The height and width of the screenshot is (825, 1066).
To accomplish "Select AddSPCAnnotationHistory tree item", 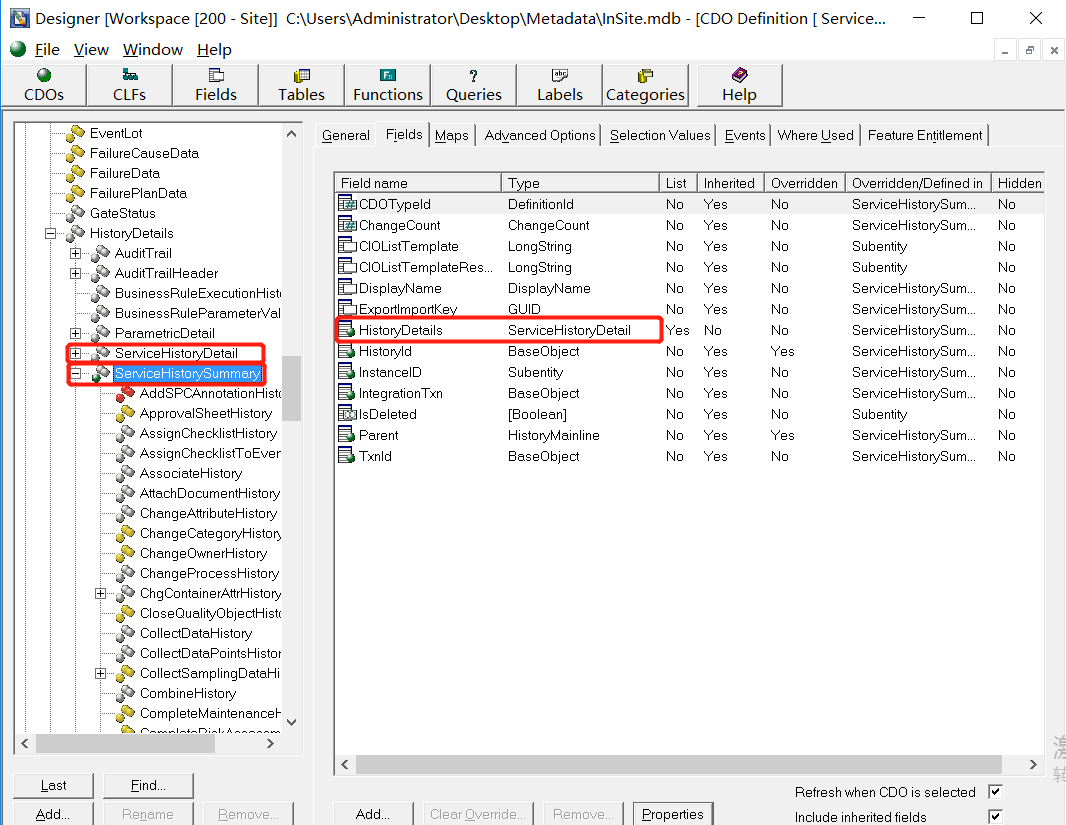I will 210,393.
